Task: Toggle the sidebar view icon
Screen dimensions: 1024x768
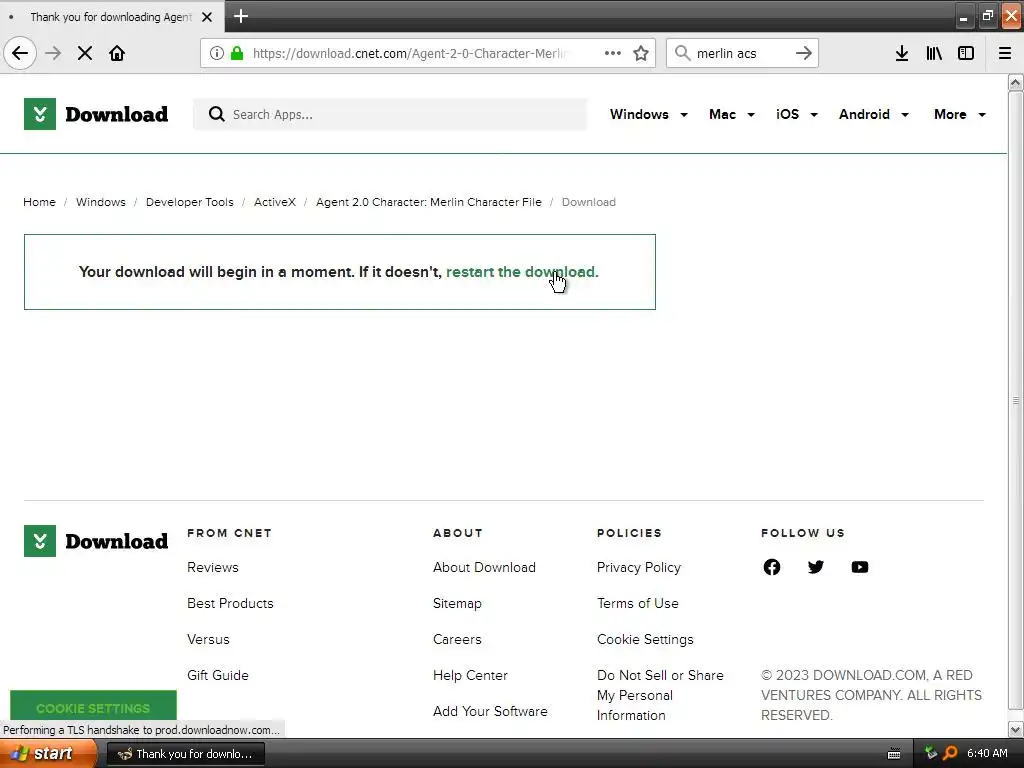Action: click(x=966, y=53)
